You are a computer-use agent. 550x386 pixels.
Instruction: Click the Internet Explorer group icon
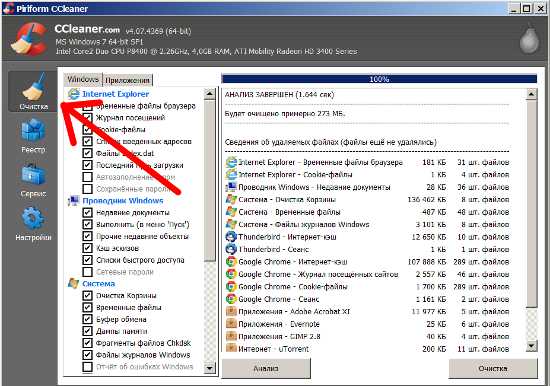click(x=74, y=94)
